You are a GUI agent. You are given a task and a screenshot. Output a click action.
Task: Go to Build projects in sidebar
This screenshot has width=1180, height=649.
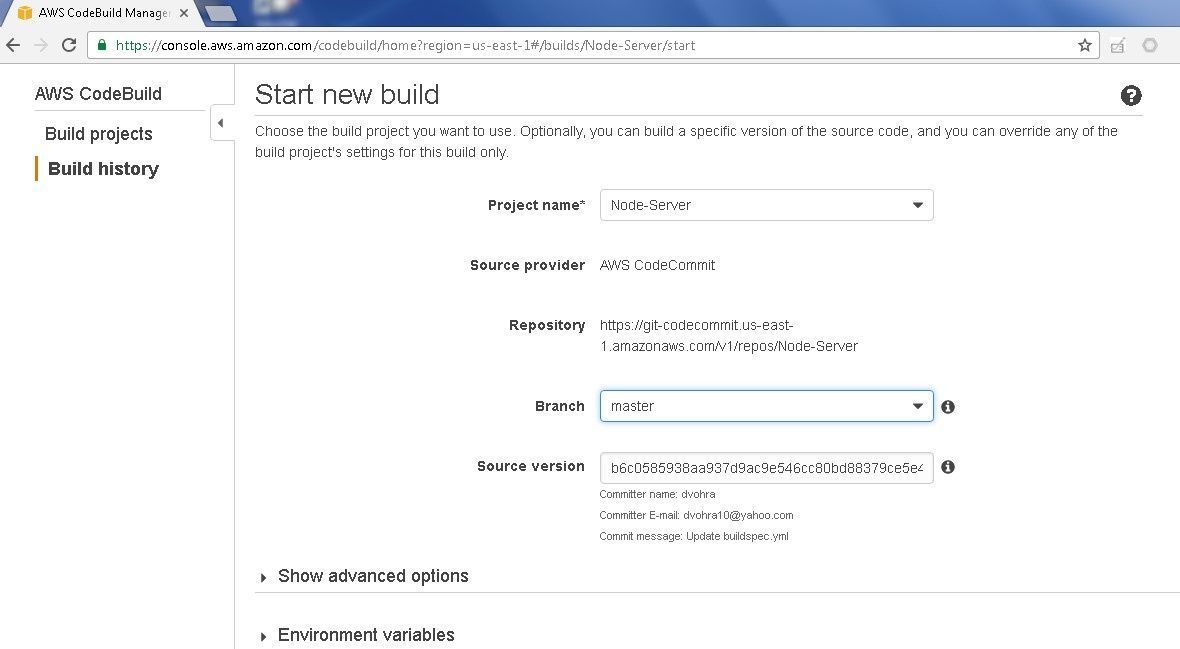point(99,134)
